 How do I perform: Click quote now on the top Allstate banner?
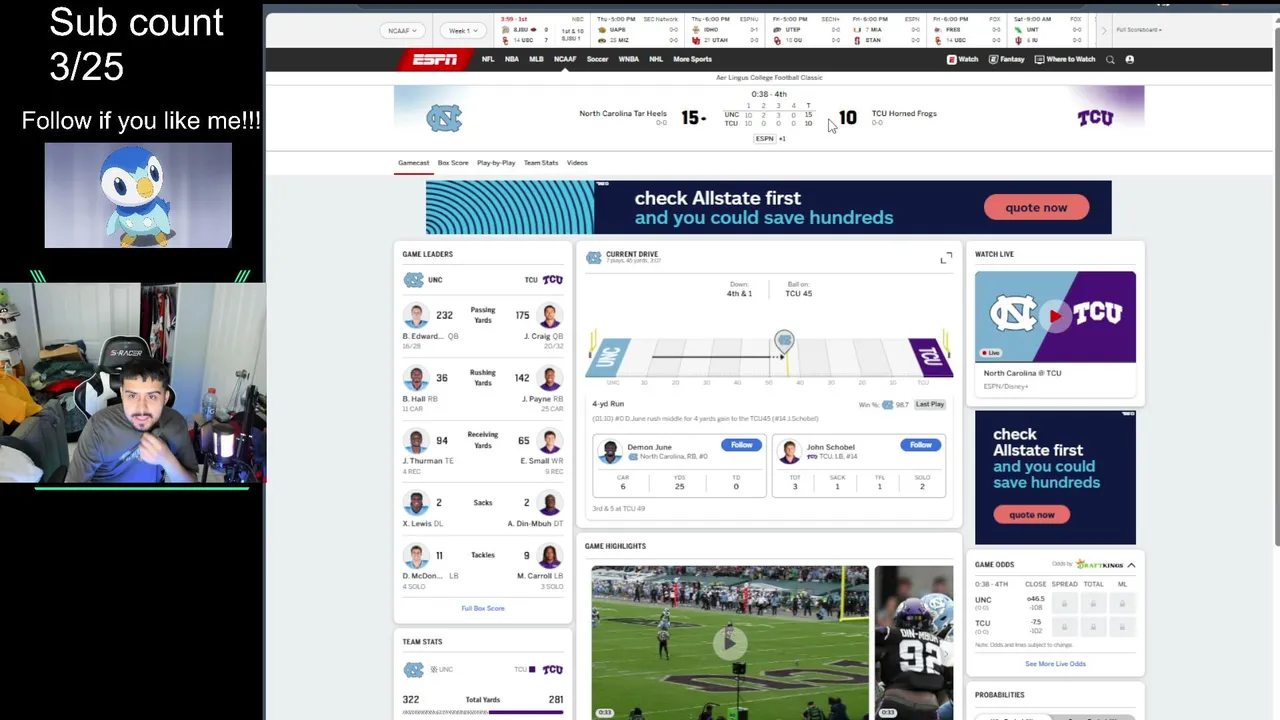coord(1036,207)
